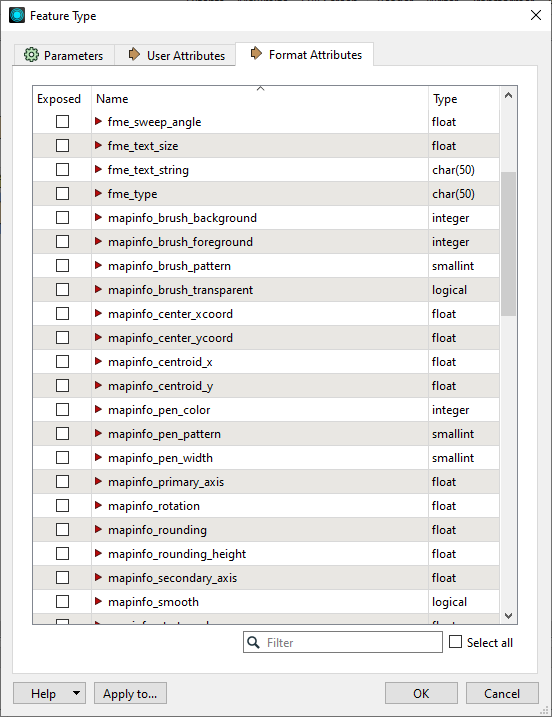This screenshot has width=552, height=717.
Task: Click the red arrow beside mapinfo_brush_pattern
Action: (x=98, y=265)
